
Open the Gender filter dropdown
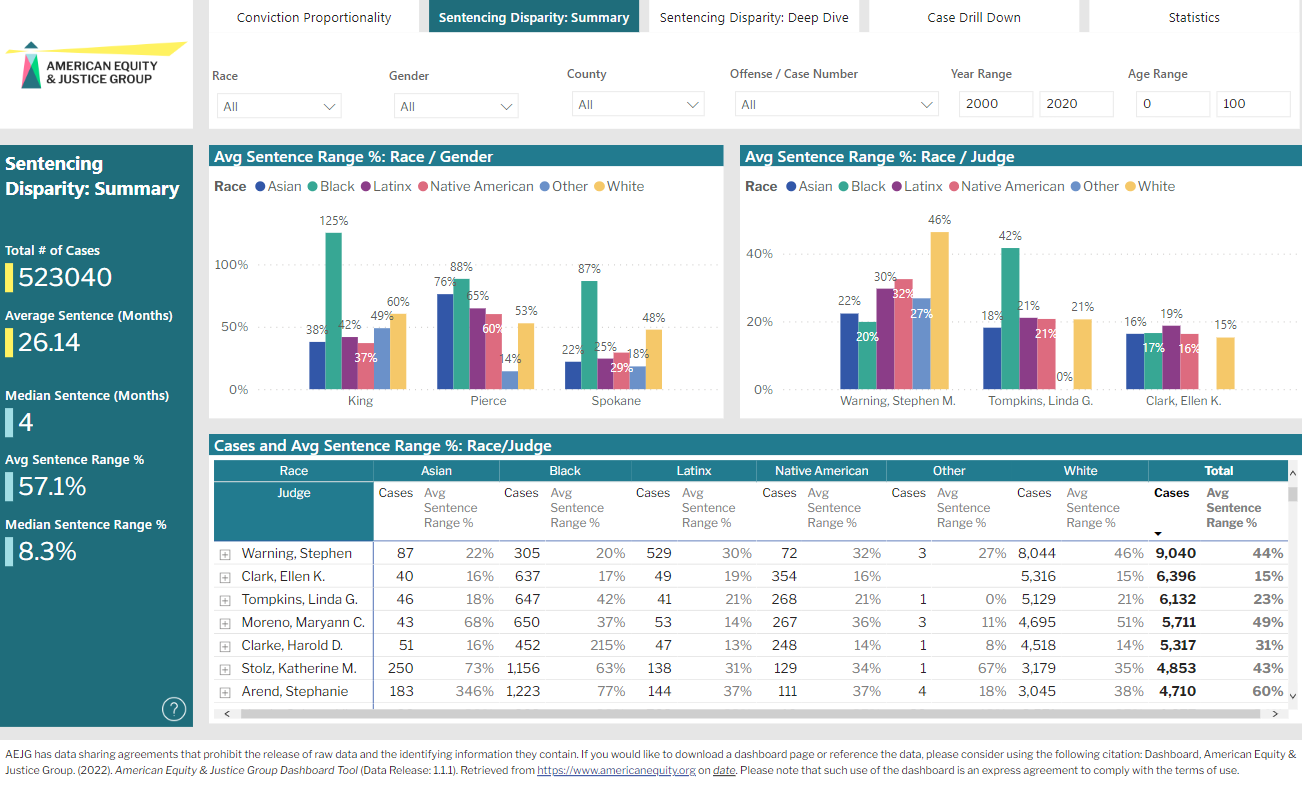tap(453, 106)
